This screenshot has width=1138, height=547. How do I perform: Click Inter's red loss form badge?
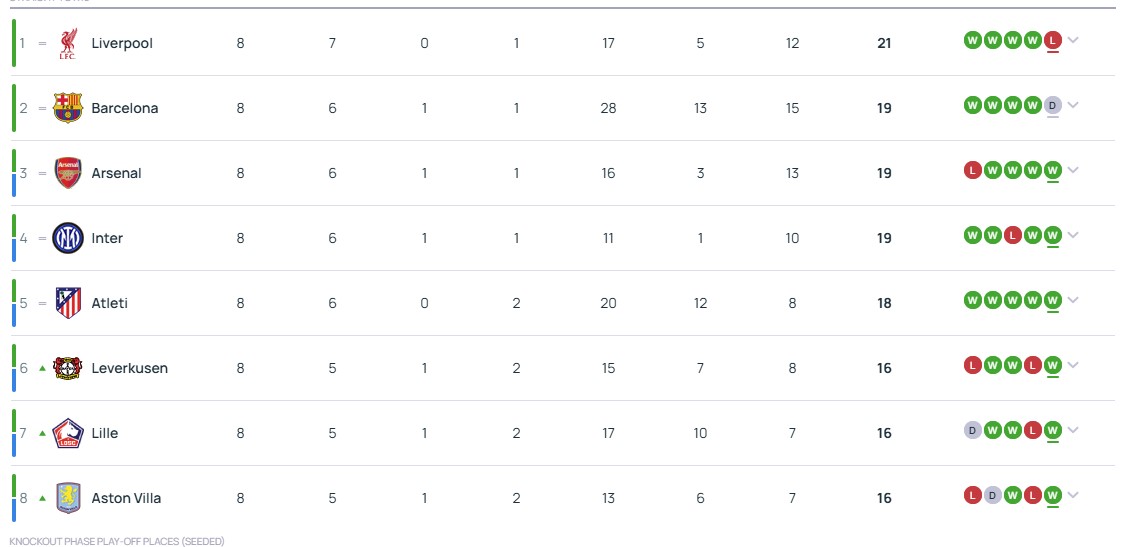click(1012, 235)
